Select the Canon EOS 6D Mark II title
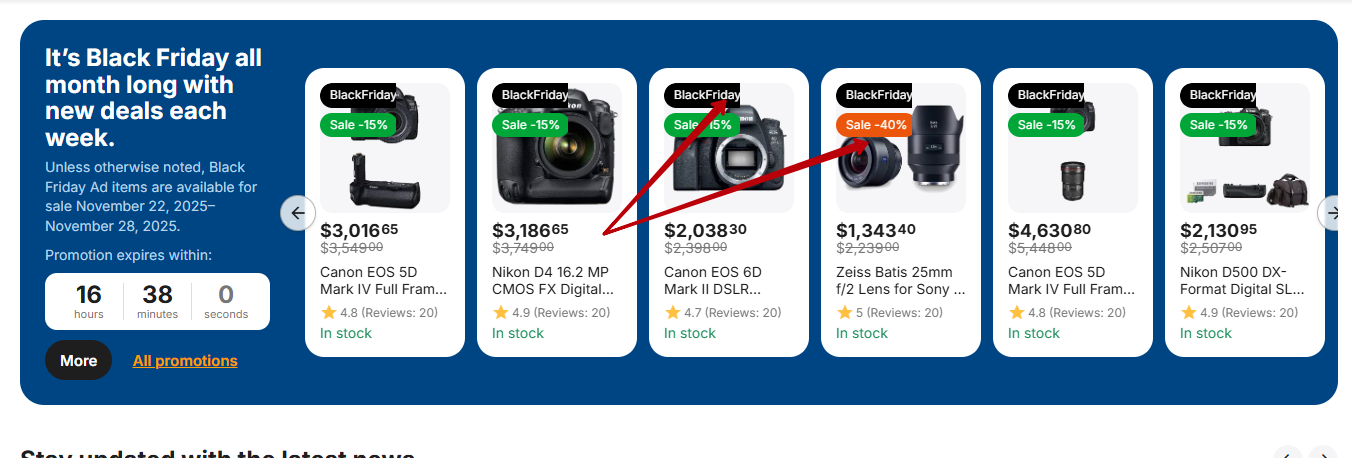Screen dimensions: 1352x458 (713, 281)
